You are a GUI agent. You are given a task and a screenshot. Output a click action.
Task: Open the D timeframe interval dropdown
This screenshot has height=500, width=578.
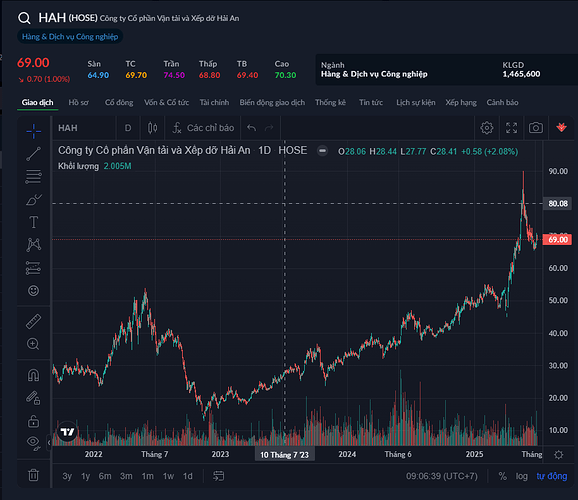(x=128, y=128)
